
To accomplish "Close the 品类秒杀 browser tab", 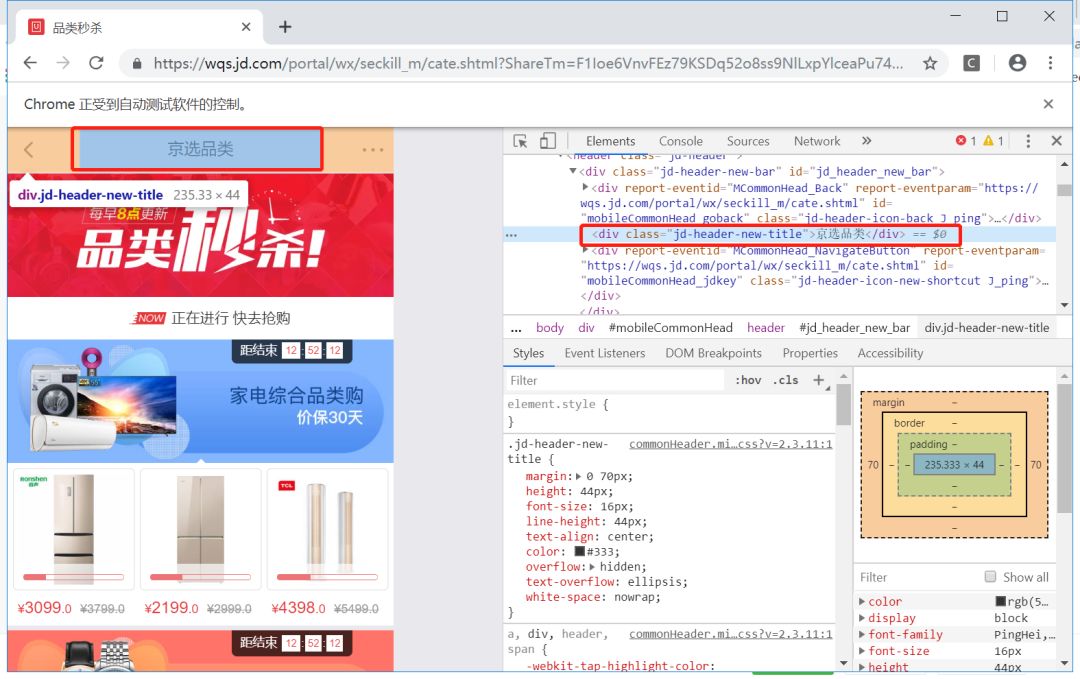I will coord(246,27).
